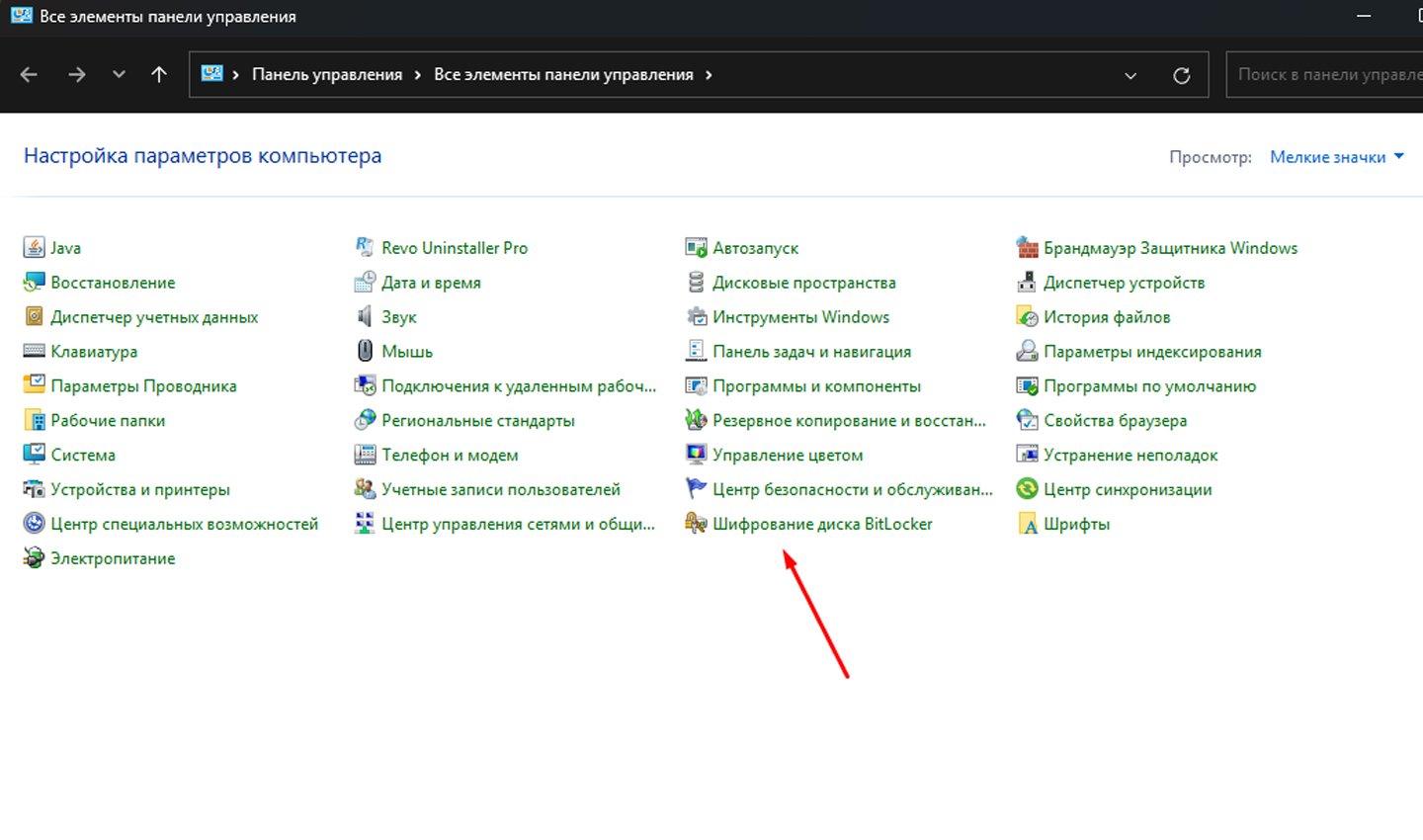1423x840 pixels.
Task: Open Брандмауэр Защитника Windows icon
Action: pyautogui.click(x=1027, y=247)
